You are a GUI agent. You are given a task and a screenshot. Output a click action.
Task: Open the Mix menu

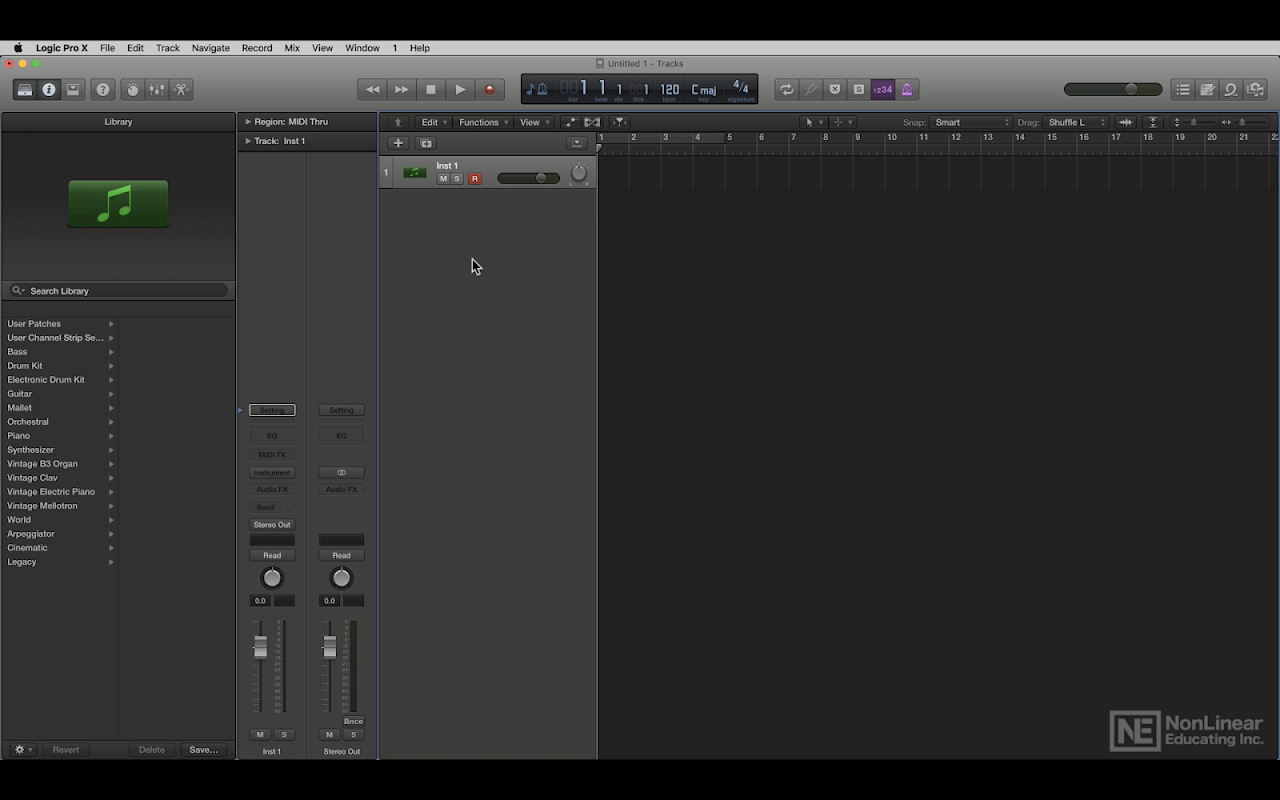(292, 48)
